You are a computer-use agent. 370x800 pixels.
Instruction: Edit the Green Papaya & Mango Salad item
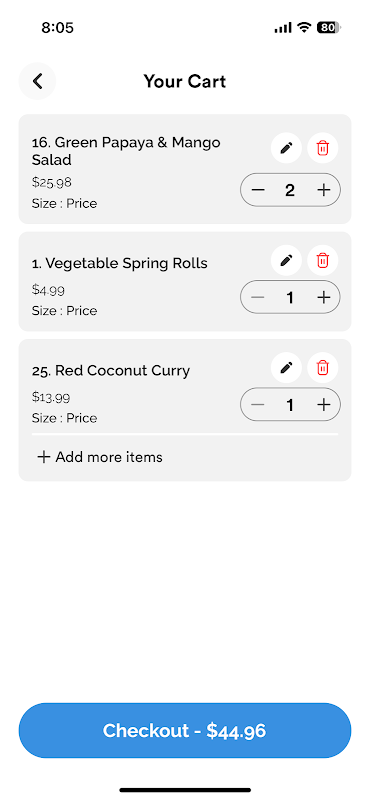pos(286,148)
